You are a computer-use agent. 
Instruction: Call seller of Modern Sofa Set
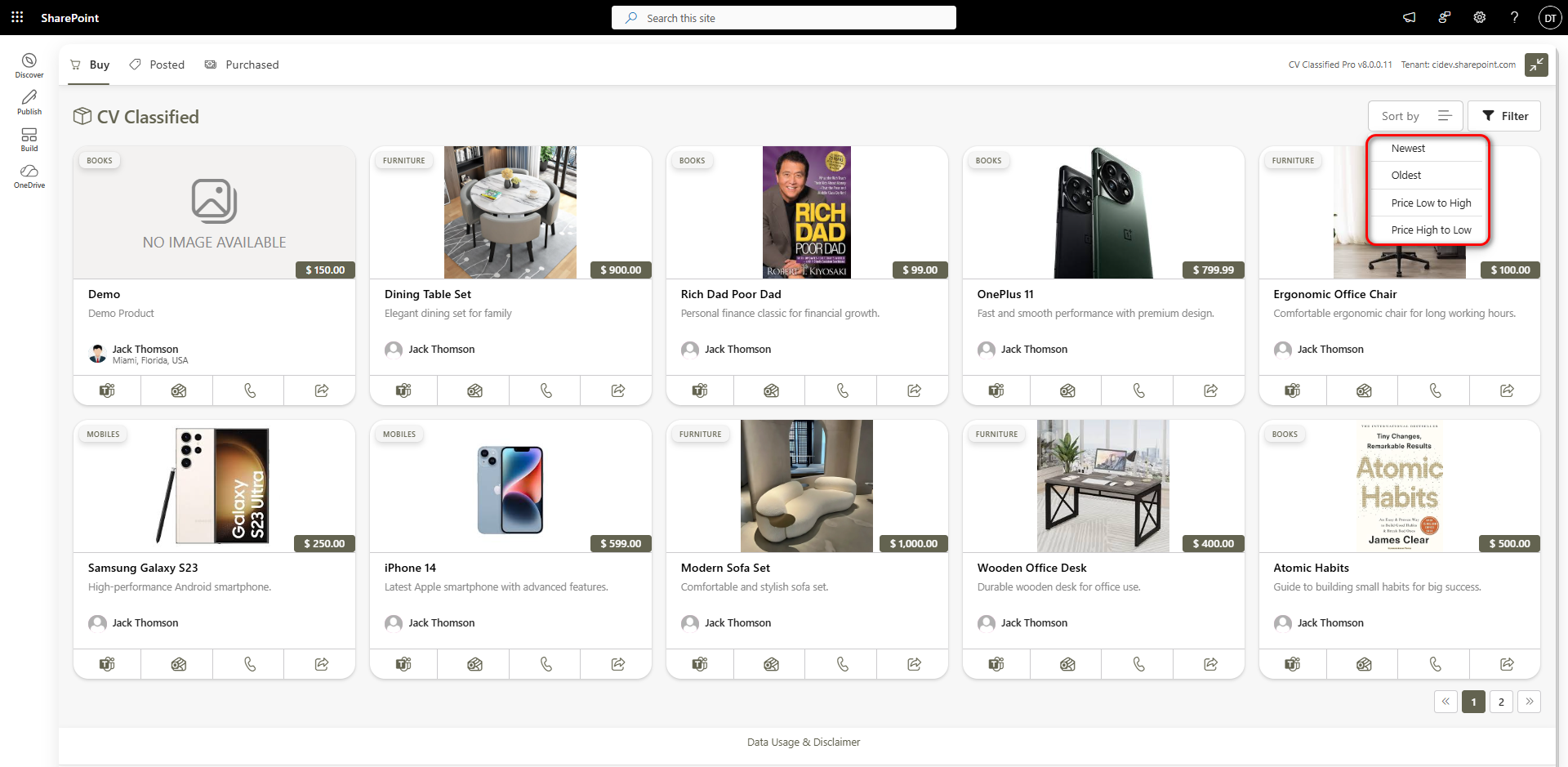coord(843,664)
